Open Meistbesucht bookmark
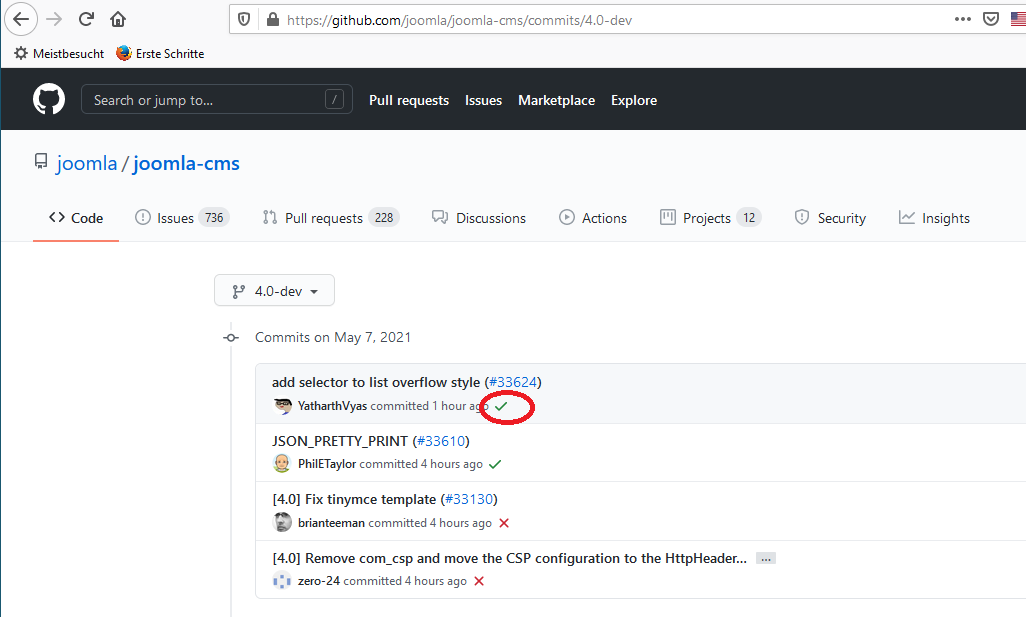Viewport: 1026px width, 617px height. 59,54
